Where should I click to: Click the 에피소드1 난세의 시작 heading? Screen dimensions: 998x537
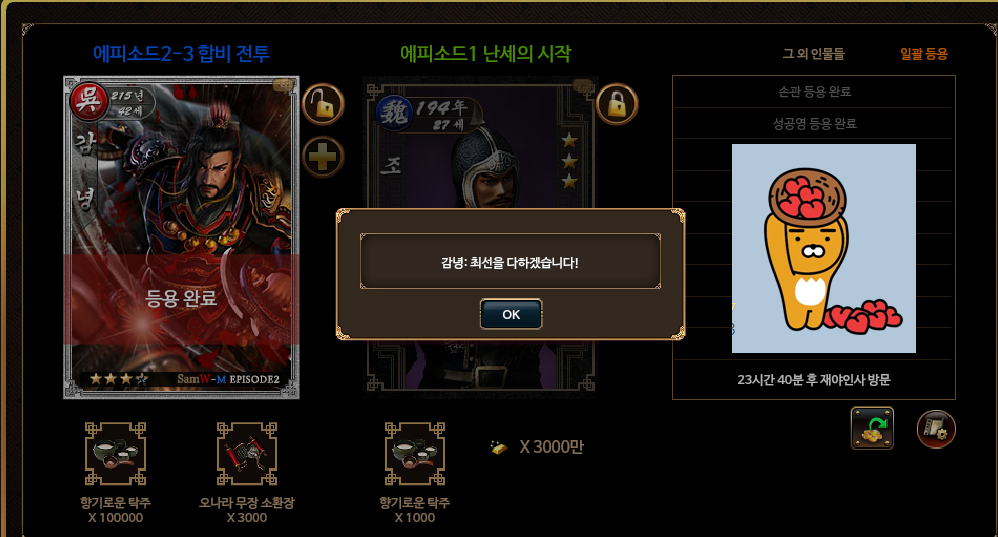pyautogui.click(x=486, y=53)
